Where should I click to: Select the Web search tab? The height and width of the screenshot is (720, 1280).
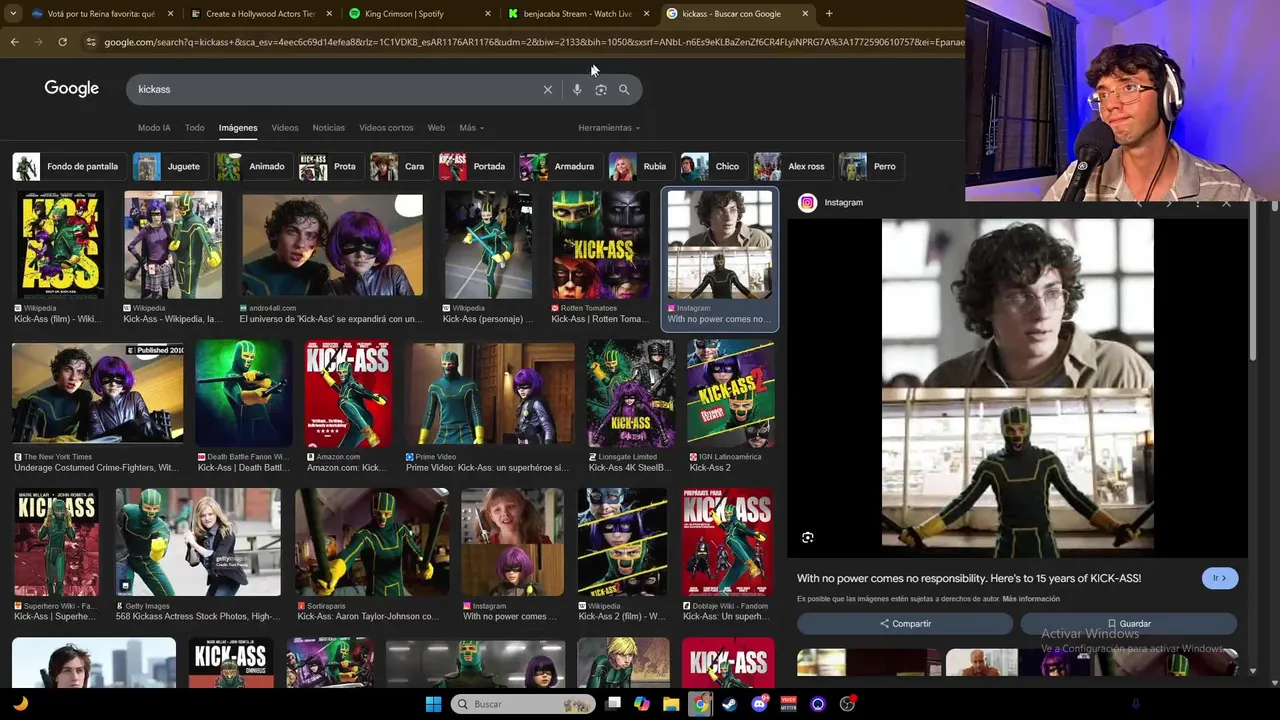436,128
